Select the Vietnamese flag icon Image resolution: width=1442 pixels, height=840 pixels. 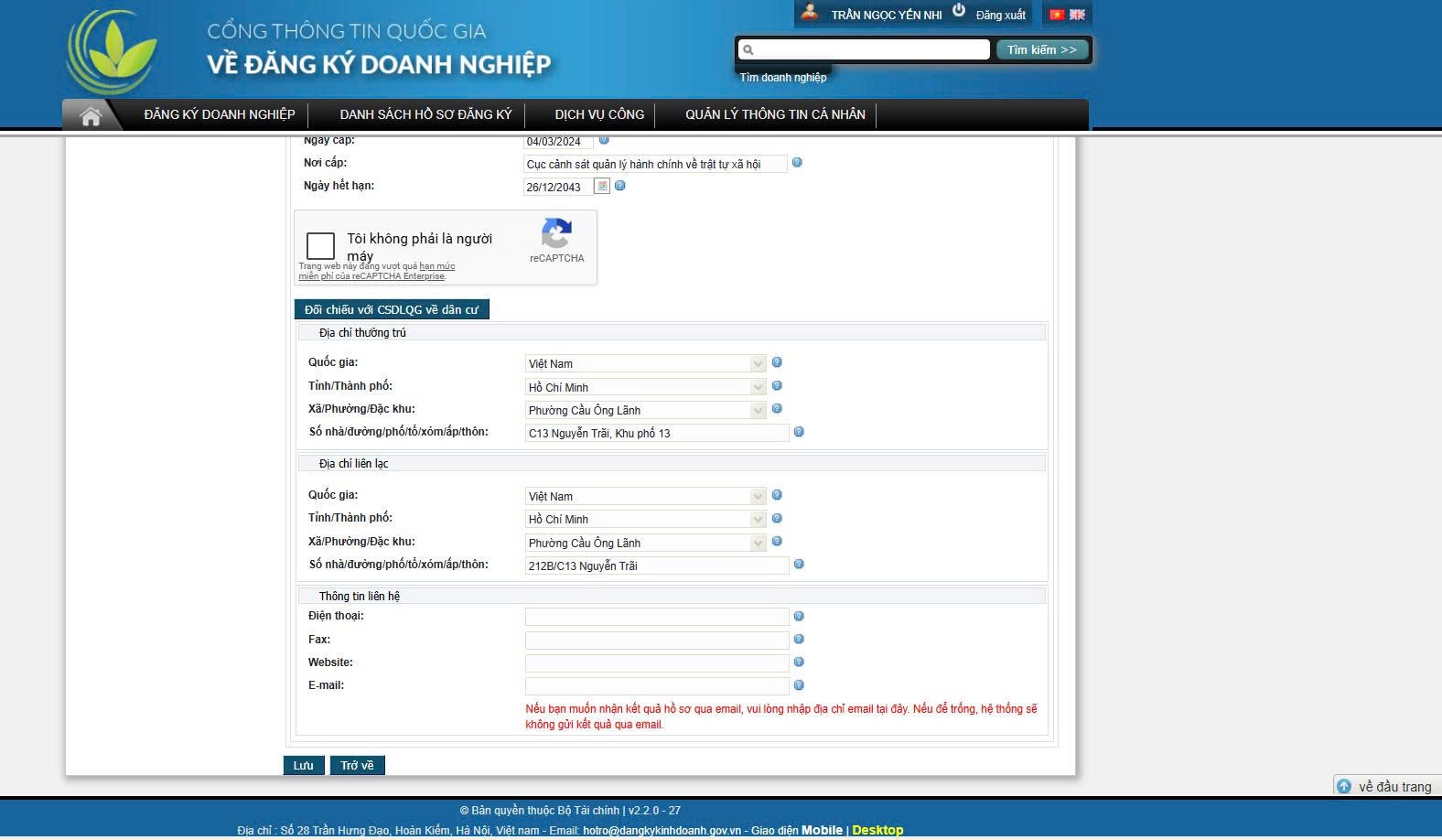click(x=1057, y=15)
